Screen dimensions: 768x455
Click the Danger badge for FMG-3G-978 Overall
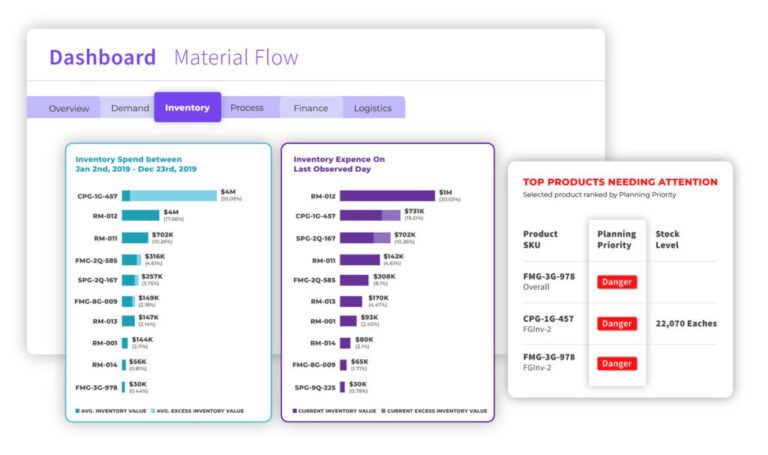coord(617,282)
